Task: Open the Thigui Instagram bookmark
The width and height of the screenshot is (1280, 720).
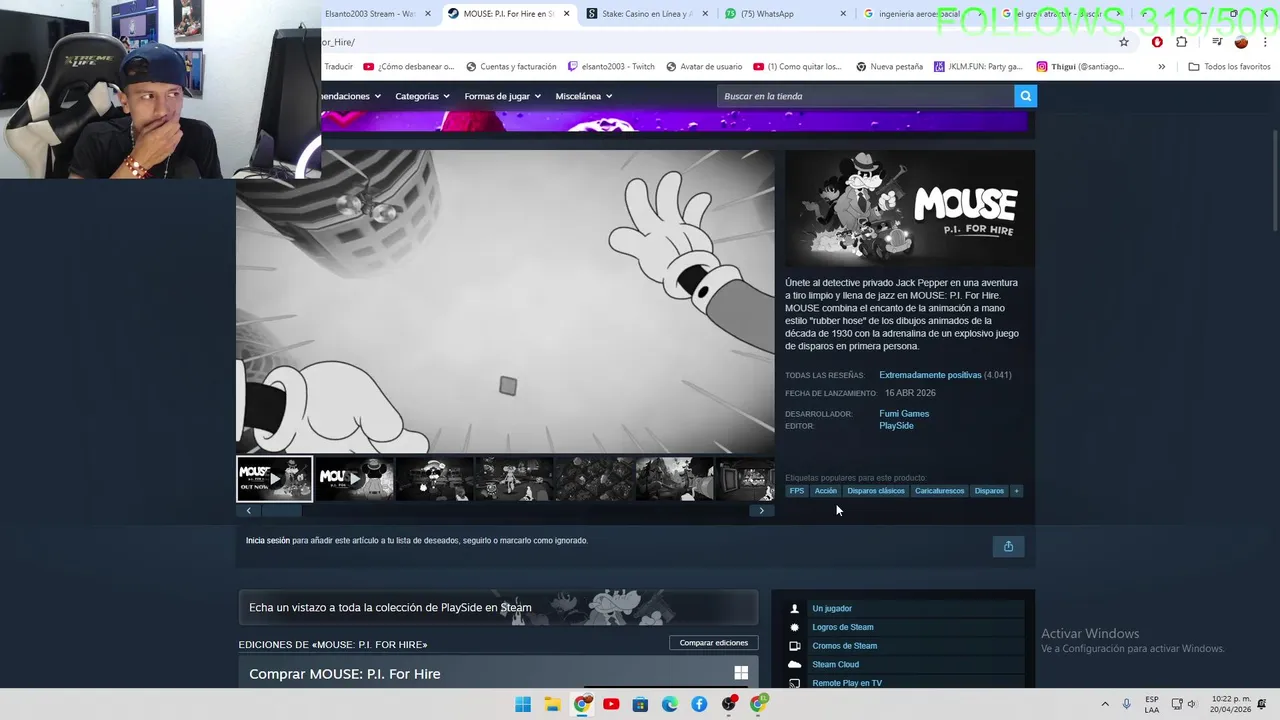Action: (x=1080, y=67)
